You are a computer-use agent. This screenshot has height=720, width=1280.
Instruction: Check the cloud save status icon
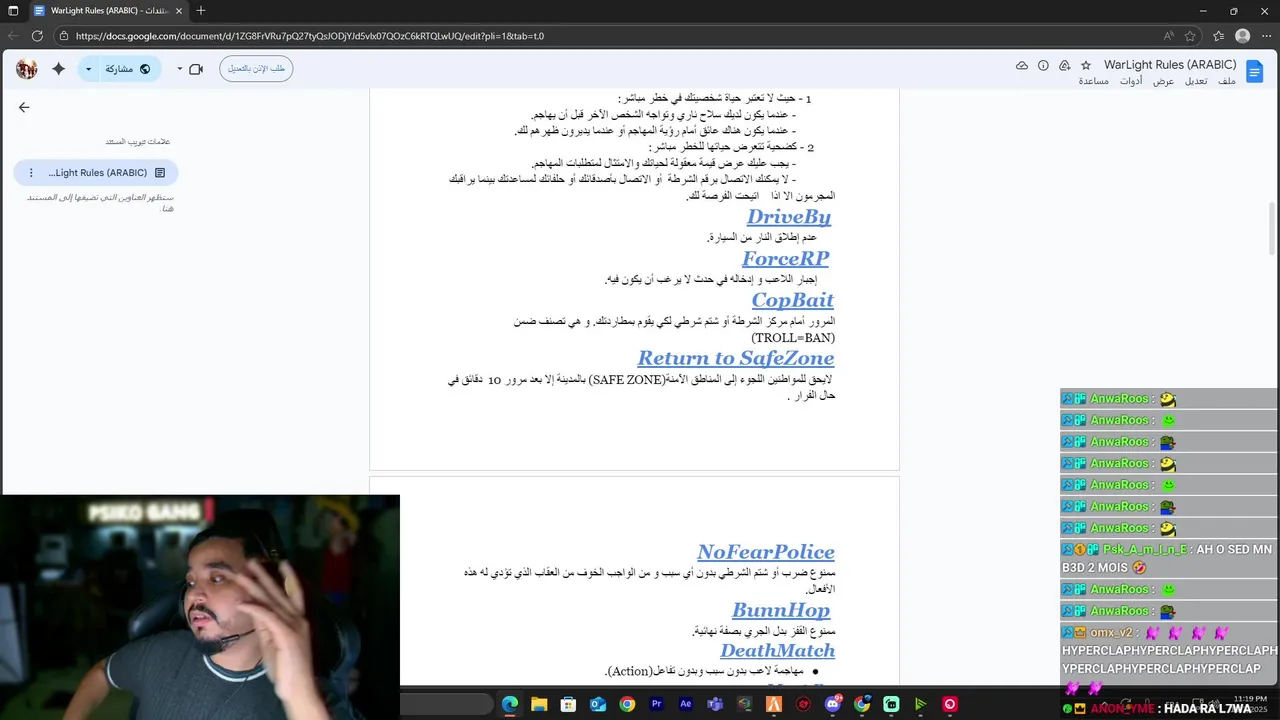tap(1021, 65)
